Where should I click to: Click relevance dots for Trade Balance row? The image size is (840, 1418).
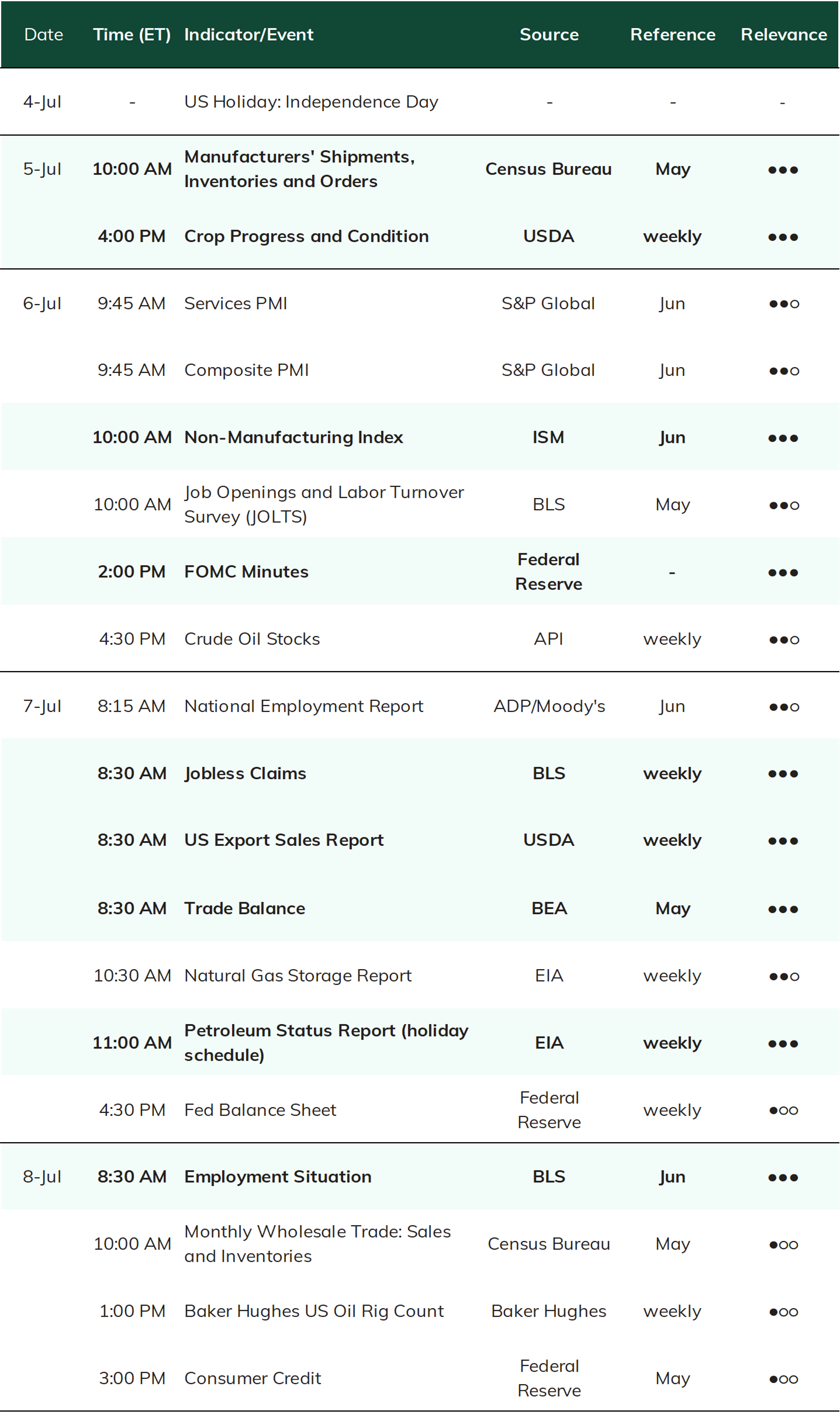click(783, 909)
